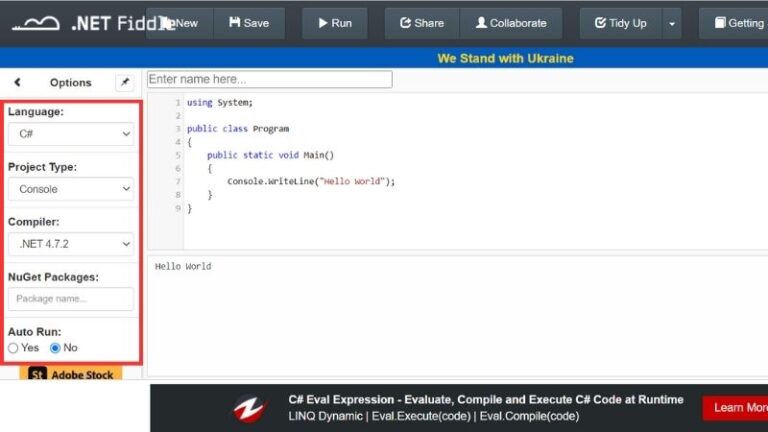The height and width of the screenshot is (432, 768).
Task: Open the Language dropdown showing C#
Action: coord(70,133)
